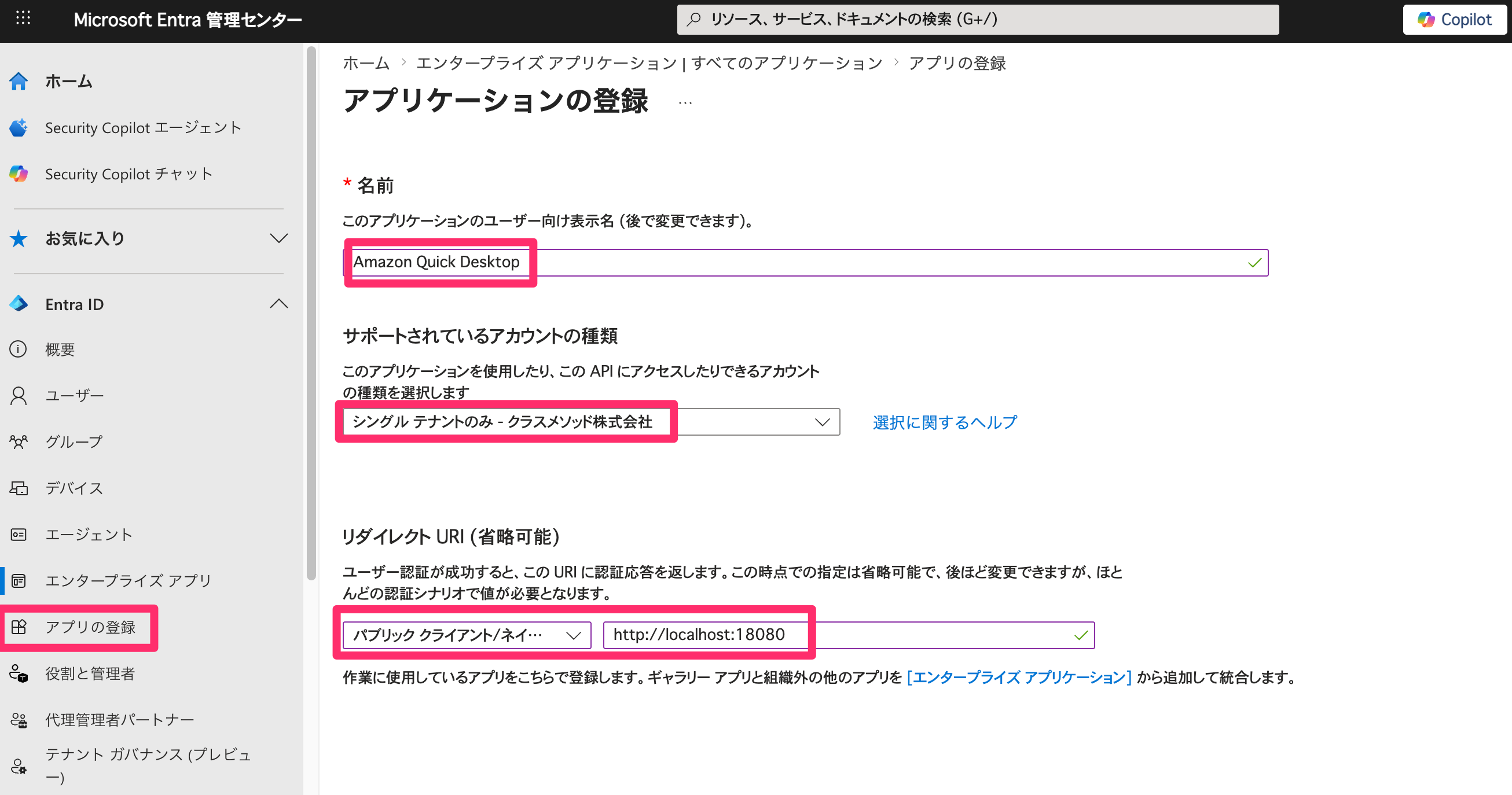Focus the resource search box in top bar
This screenshot has width=1512, height=795.
[978, 19]
